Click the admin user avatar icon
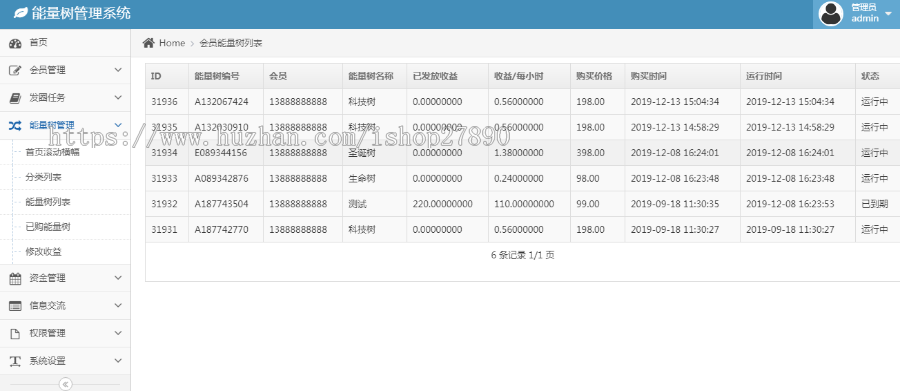 click(x=831, y=14)
